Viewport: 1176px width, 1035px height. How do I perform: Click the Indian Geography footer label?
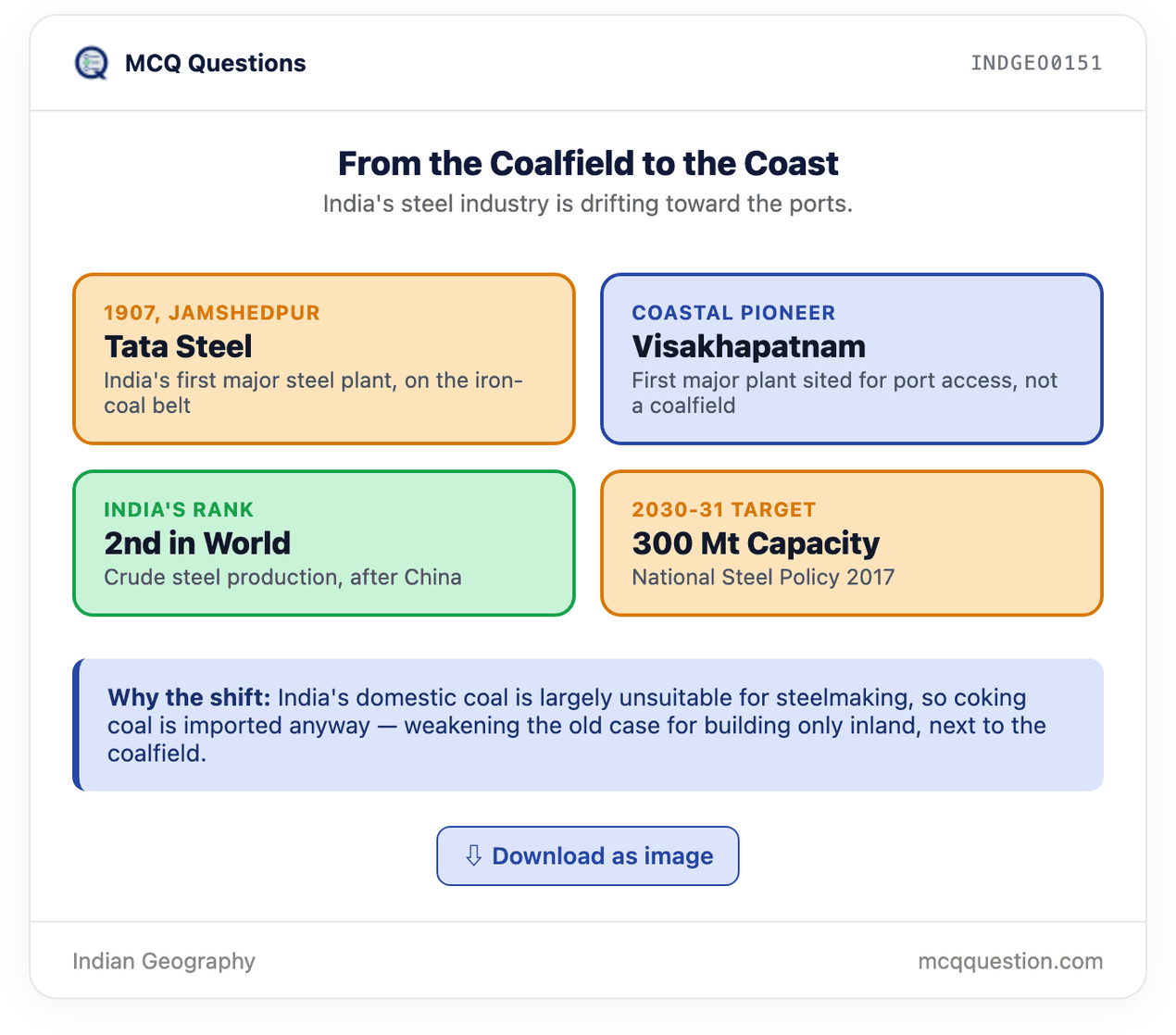[x=164, y=961]
